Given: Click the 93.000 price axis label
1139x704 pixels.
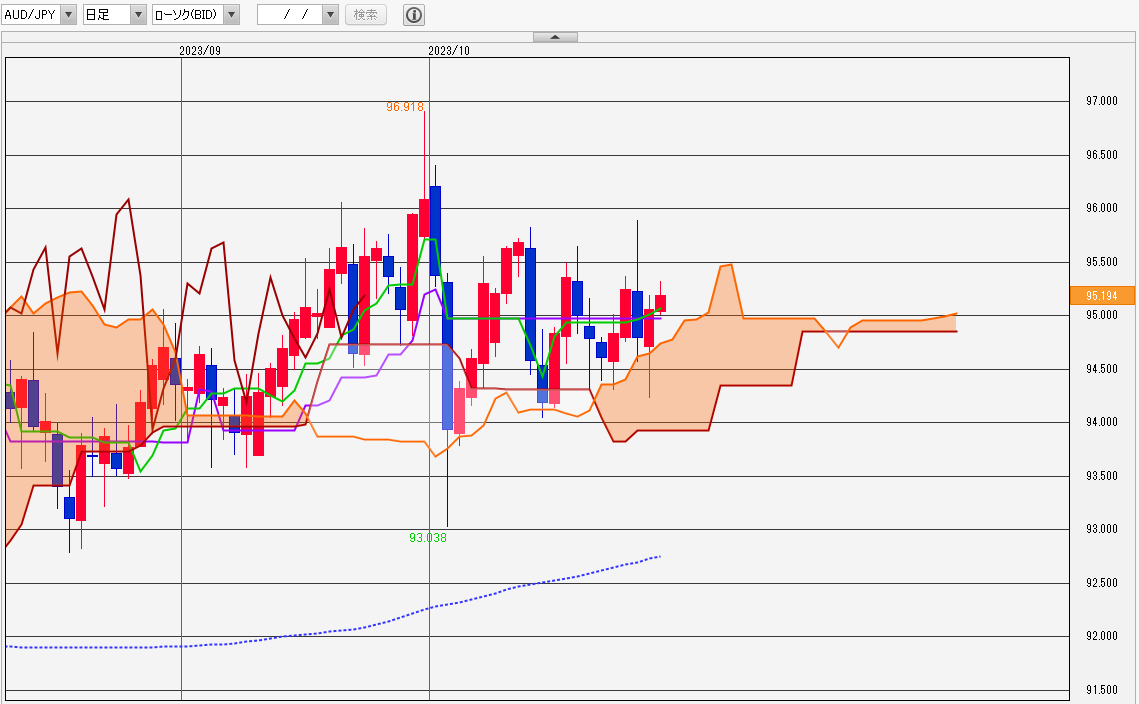Looking at the screenshot, I should pos(1102,529).
